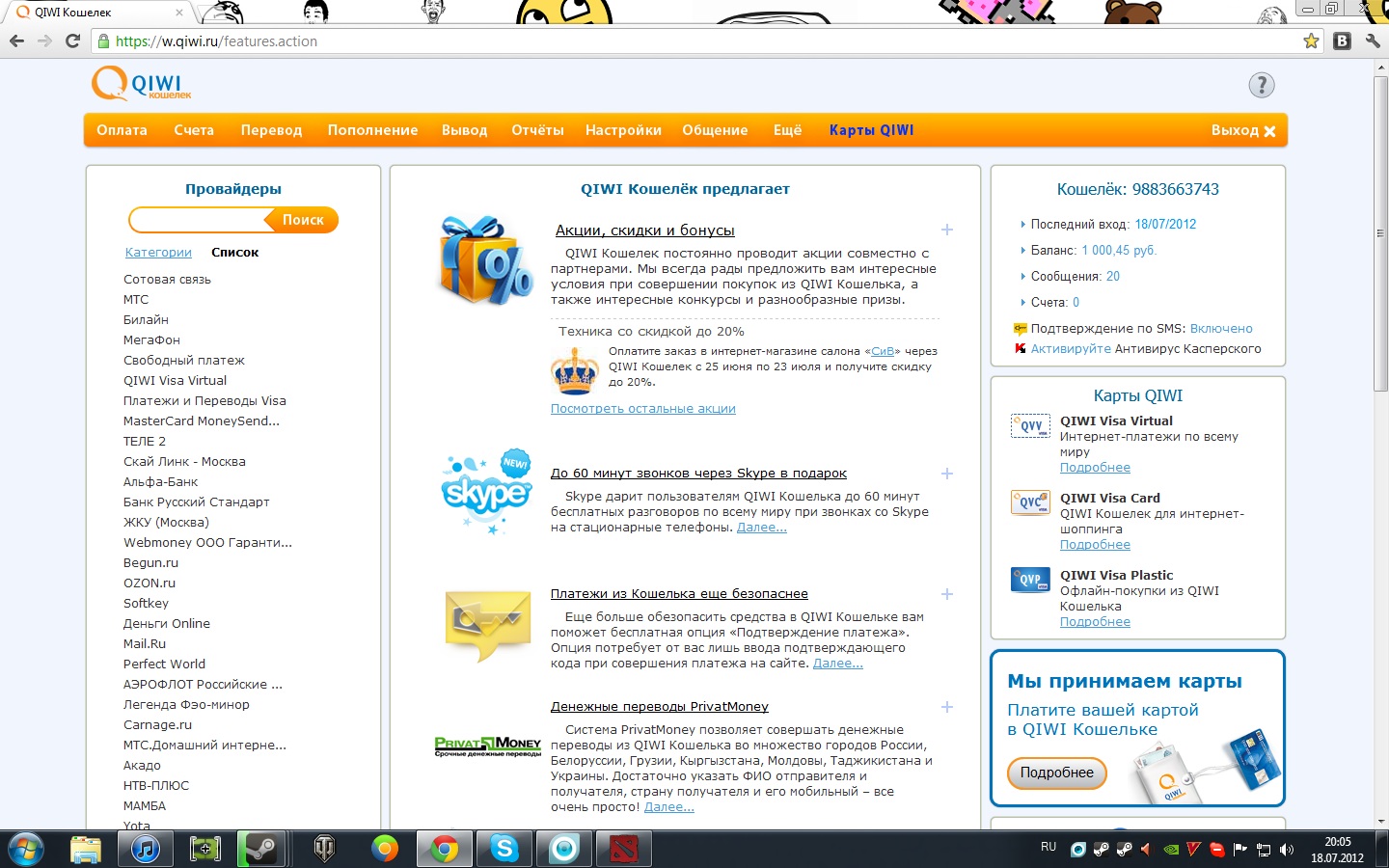Expand Платежи из Кошелька plus sign

(x=947, y=594)
